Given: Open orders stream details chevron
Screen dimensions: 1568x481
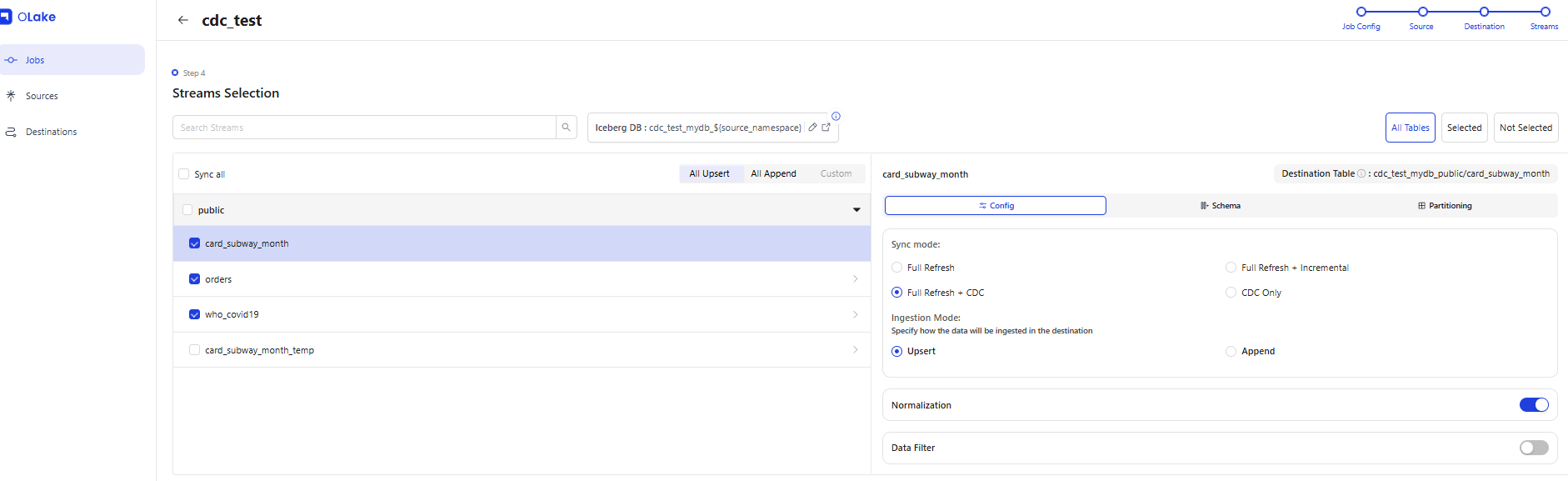Looking at the screenshot, I should click(856, 279).
